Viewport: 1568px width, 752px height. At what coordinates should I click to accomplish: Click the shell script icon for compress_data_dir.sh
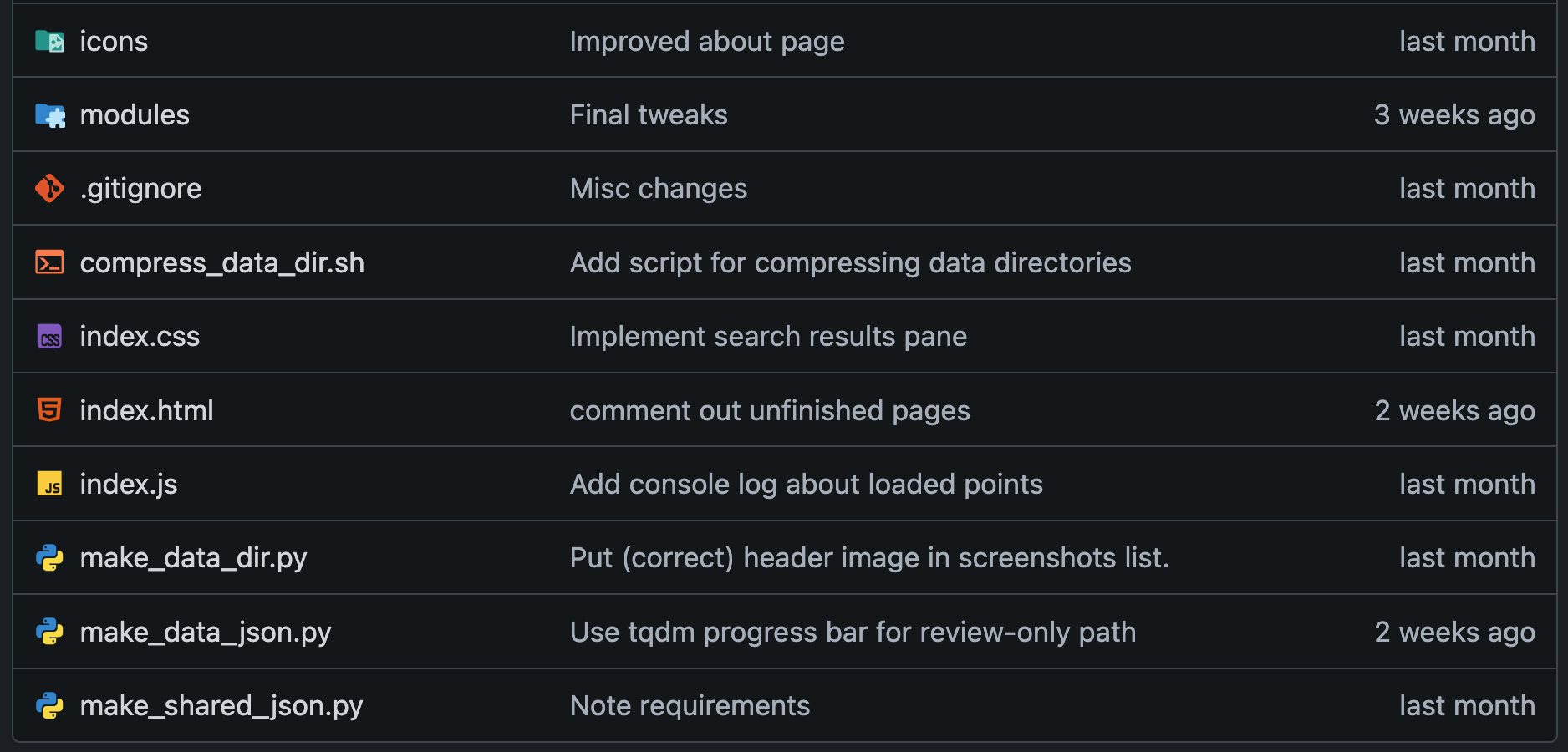(49, 262)
